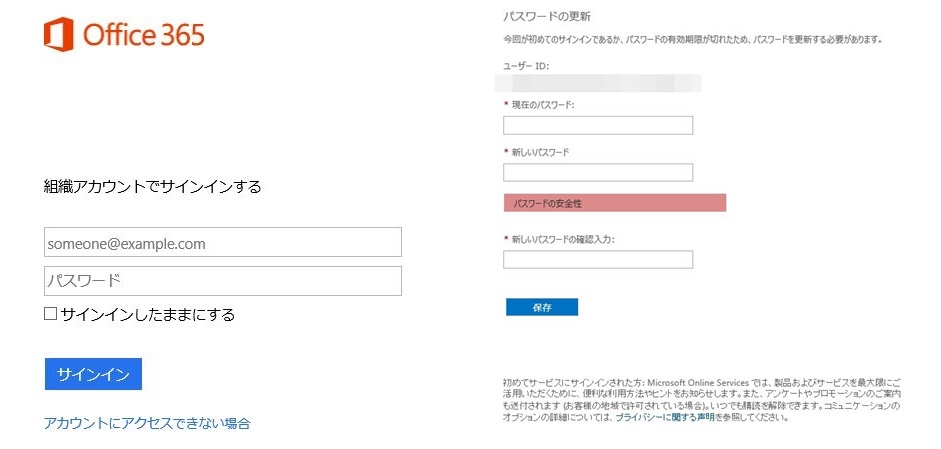
Task: Click the red パスワードの安全性 strength bar
Action: 614,203
